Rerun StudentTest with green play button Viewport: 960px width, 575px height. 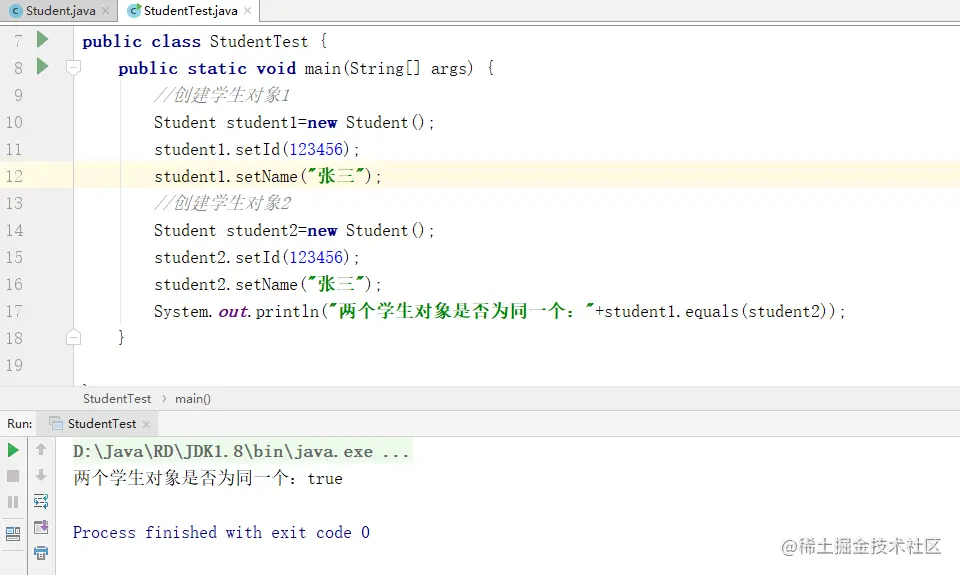coord(13,451)
